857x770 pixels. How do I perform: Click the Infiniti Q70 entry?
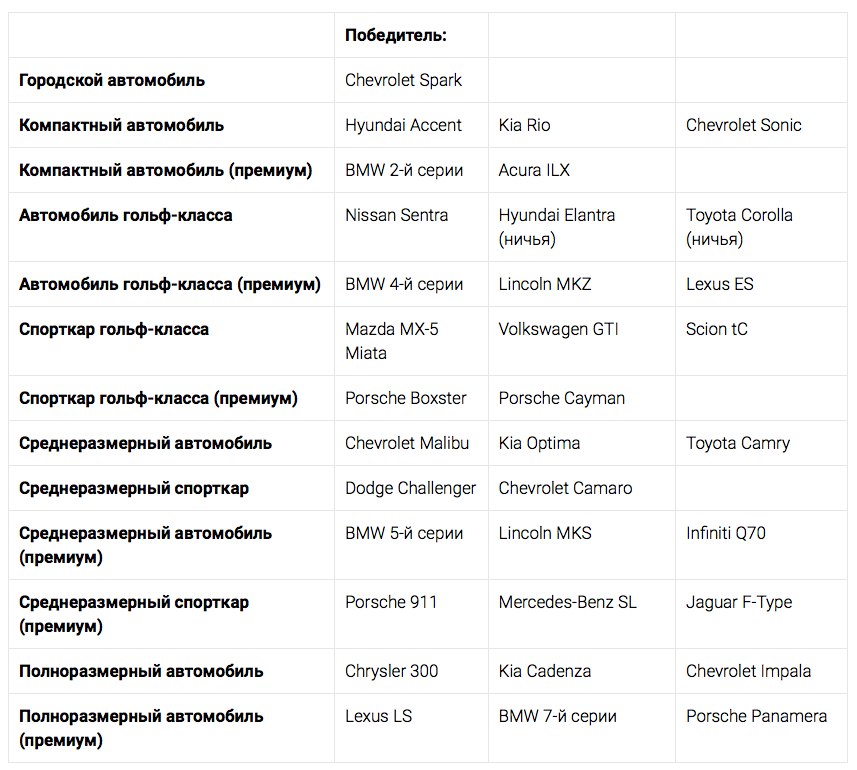pyautogui.click(x=725, y=533)
